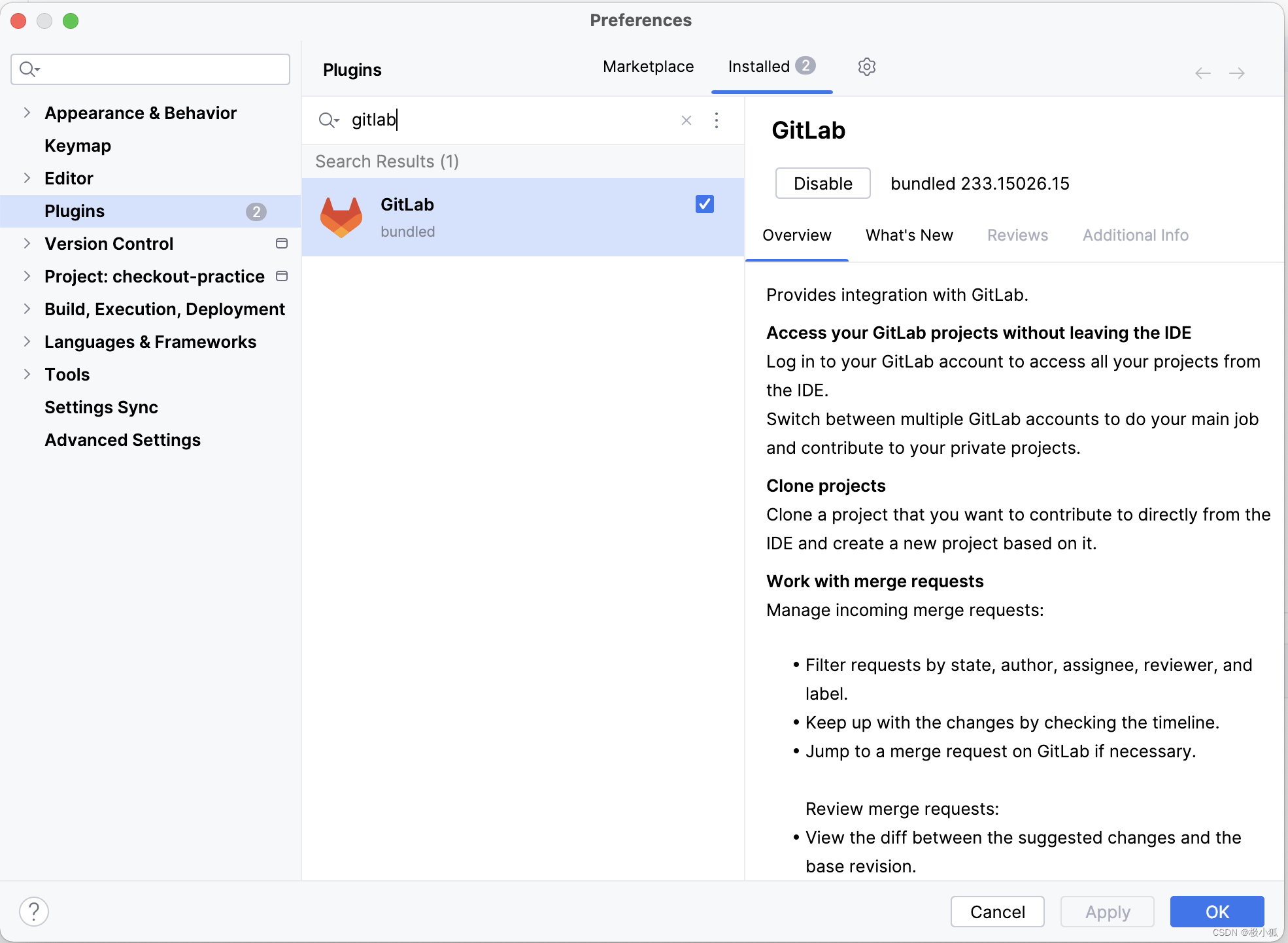Click the Clone projects heading

[x=826, y=486]
